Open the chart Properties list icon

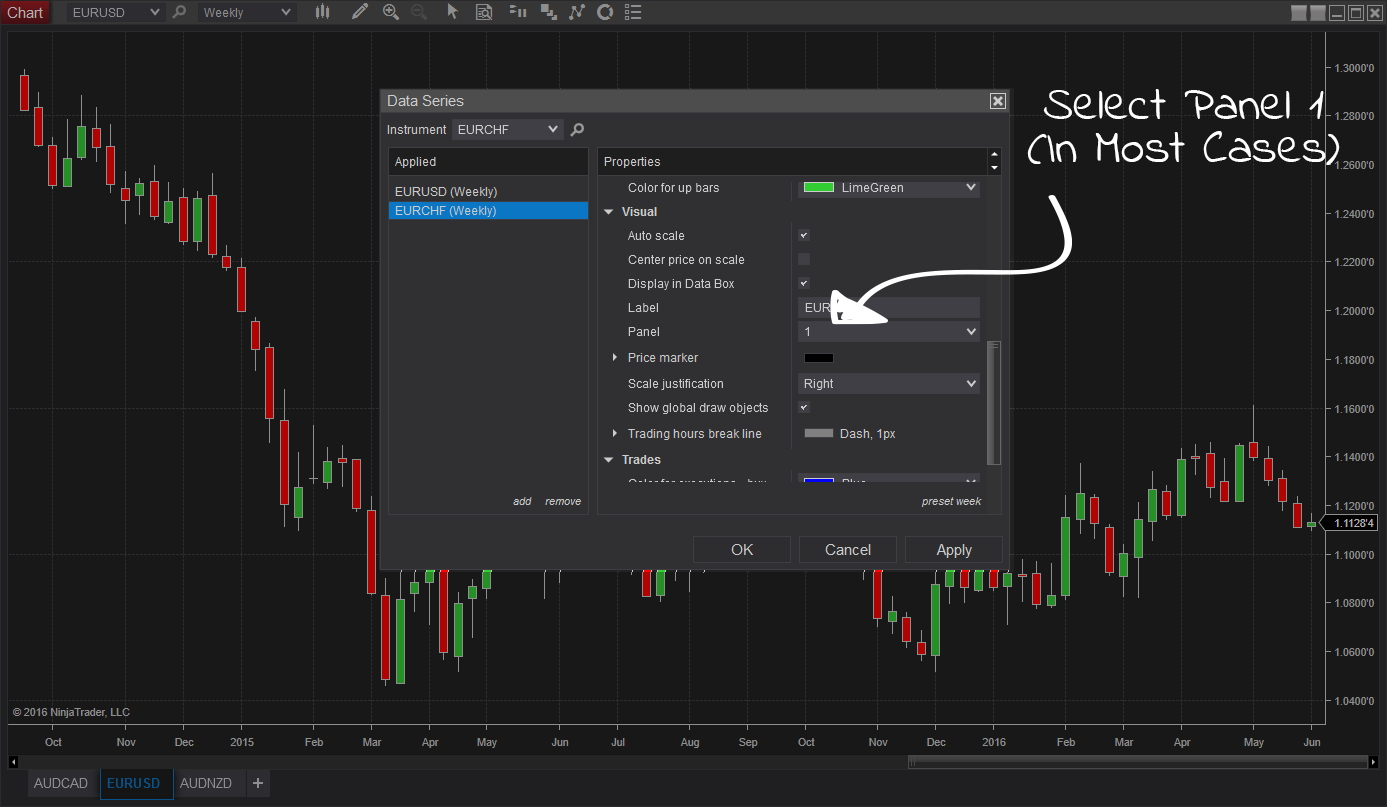[x=633, y=12]
